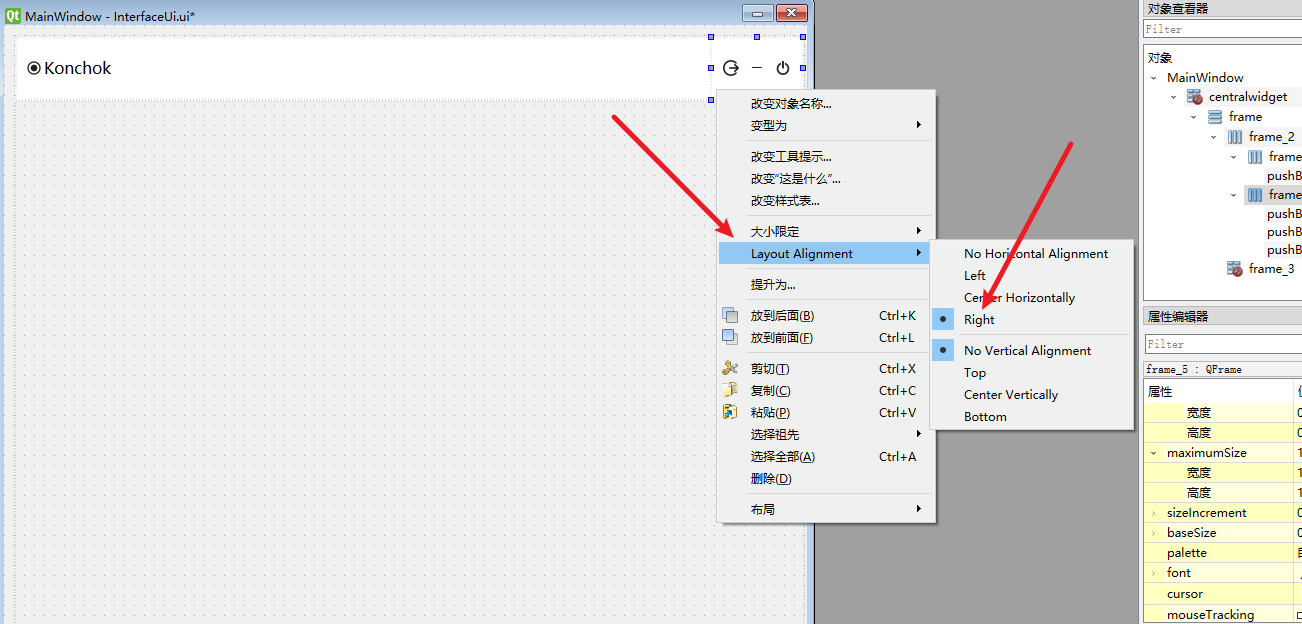Select the Bottom vertical alignment option
The width and height of the screenshot is (1302, 624).
[985, 416]
